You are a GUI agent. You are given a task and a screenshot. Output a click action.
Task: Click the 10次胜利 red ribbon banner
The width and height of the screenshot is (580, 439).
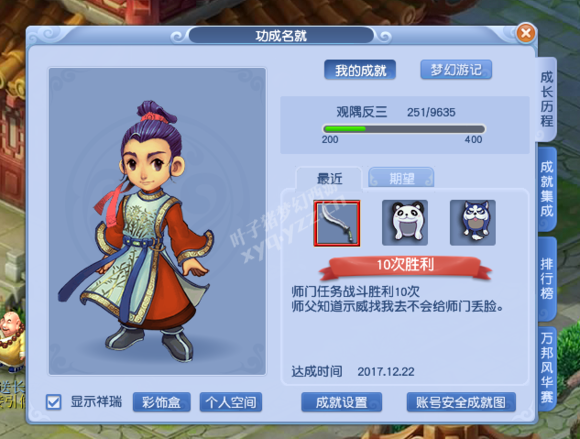(405, 267)
